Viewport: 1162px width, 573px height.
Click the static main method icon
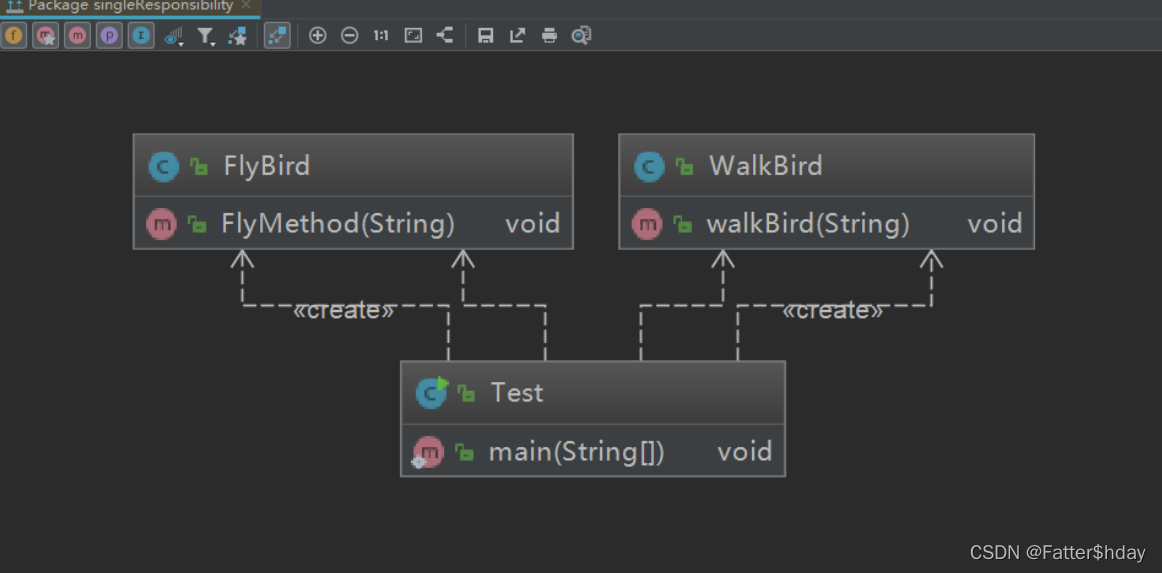pyautogui.click(x=428, y=452)
